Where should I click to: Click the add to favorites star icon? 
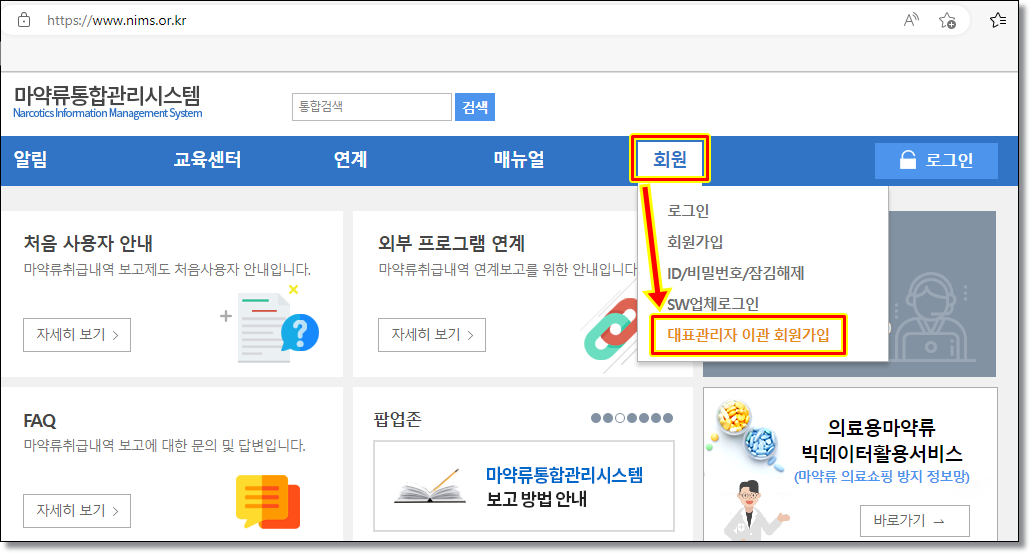click(x=947, y=20)
